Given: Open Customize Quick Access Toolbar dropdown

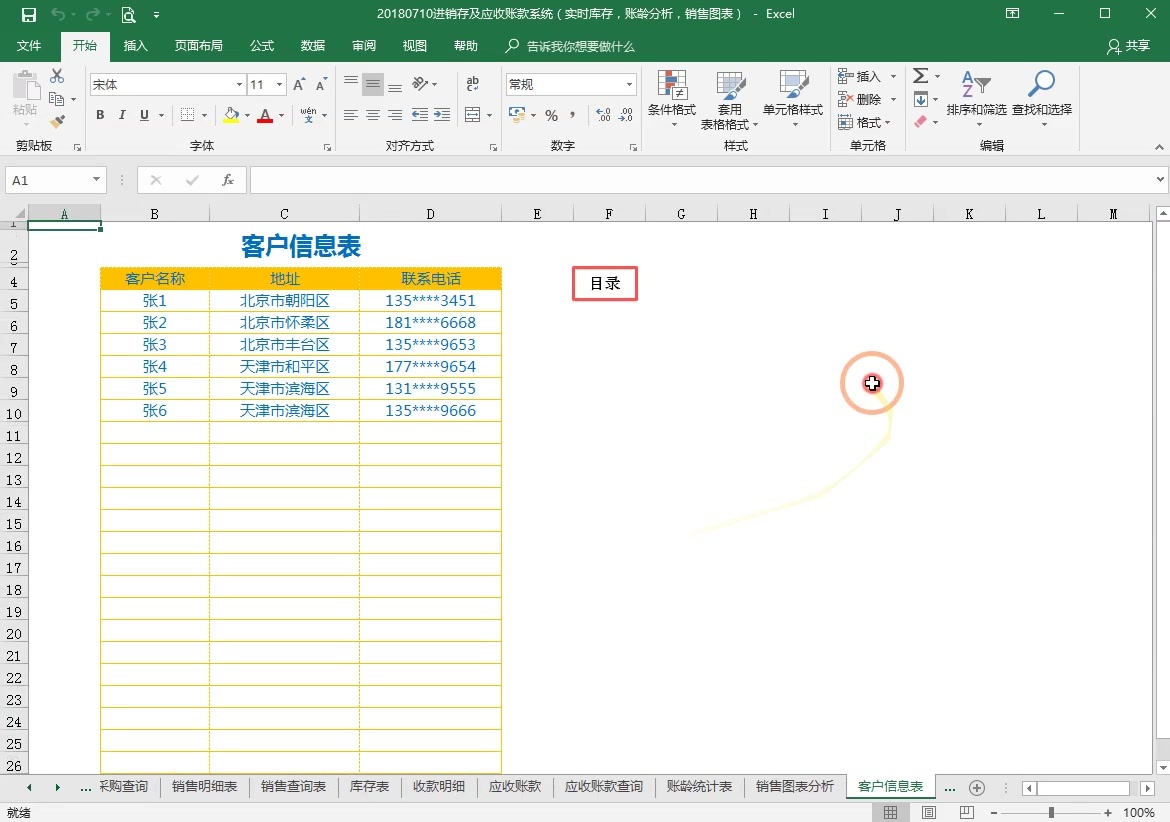Looking at the screenshot, I should coord(156,14).
